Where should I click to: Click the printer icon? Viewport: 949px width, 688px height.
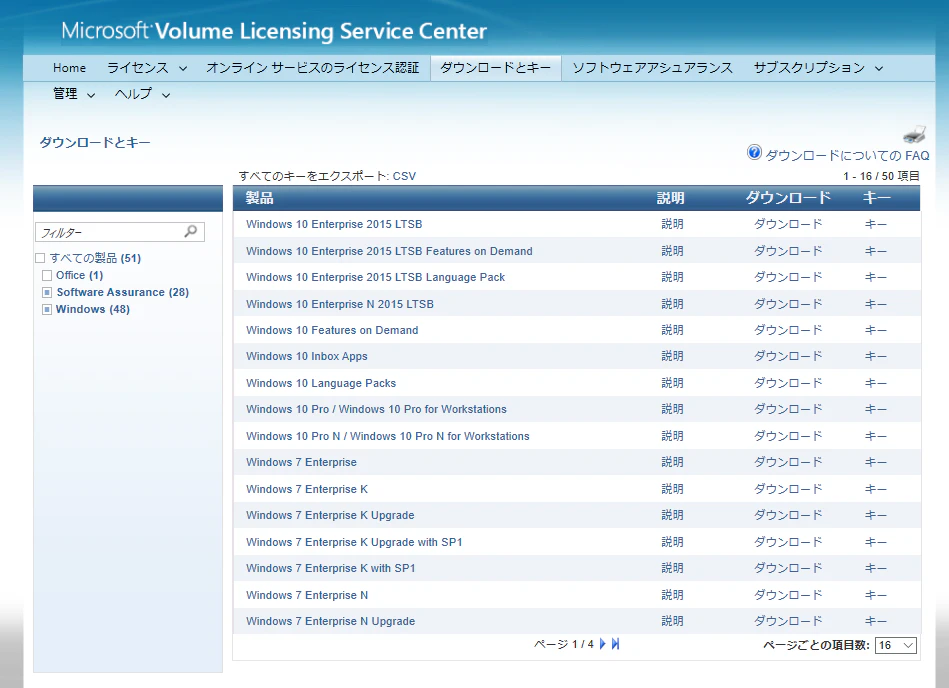coord(915,134)
